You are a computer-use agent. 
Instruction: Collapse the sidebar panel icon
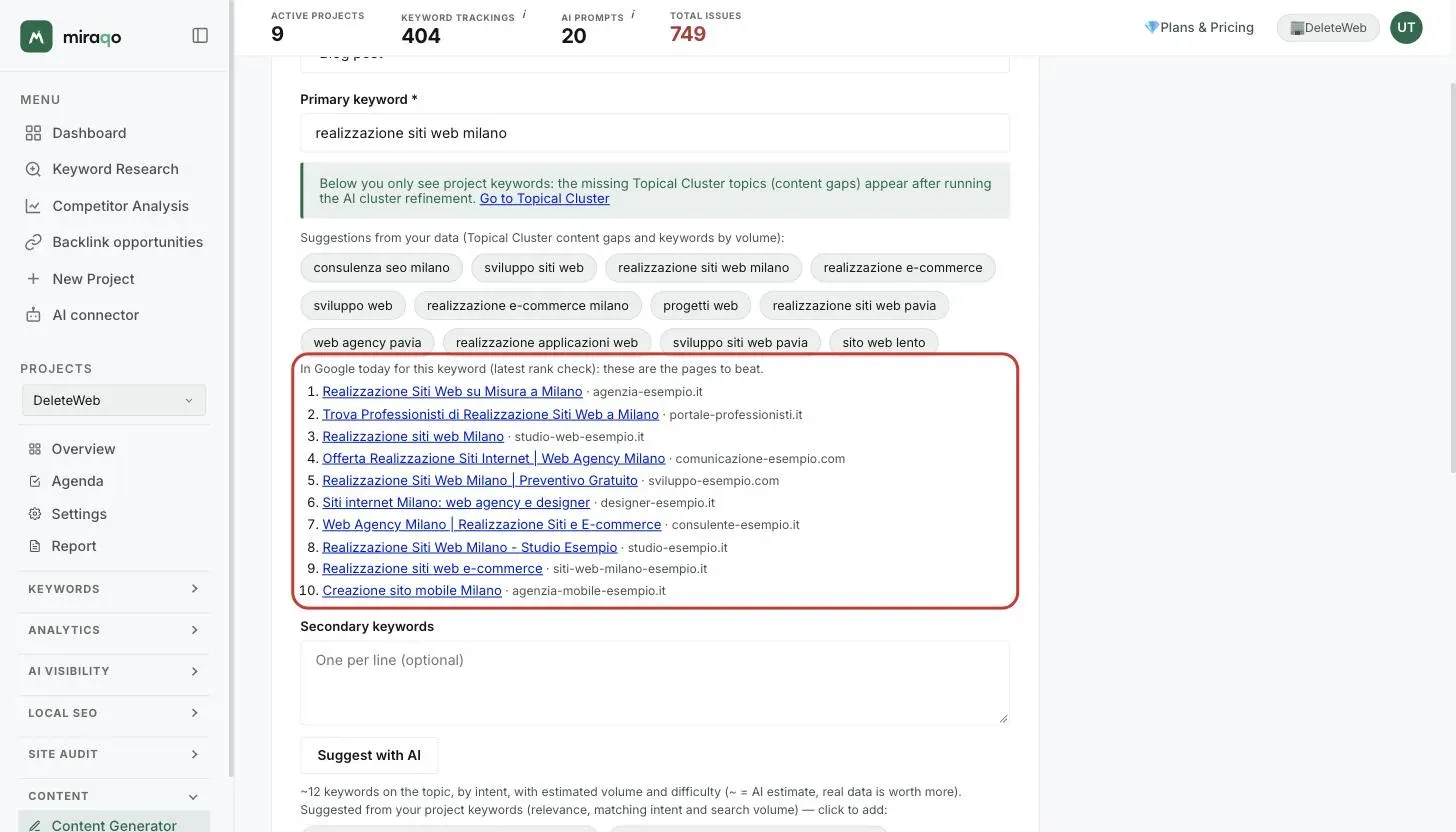200,36
